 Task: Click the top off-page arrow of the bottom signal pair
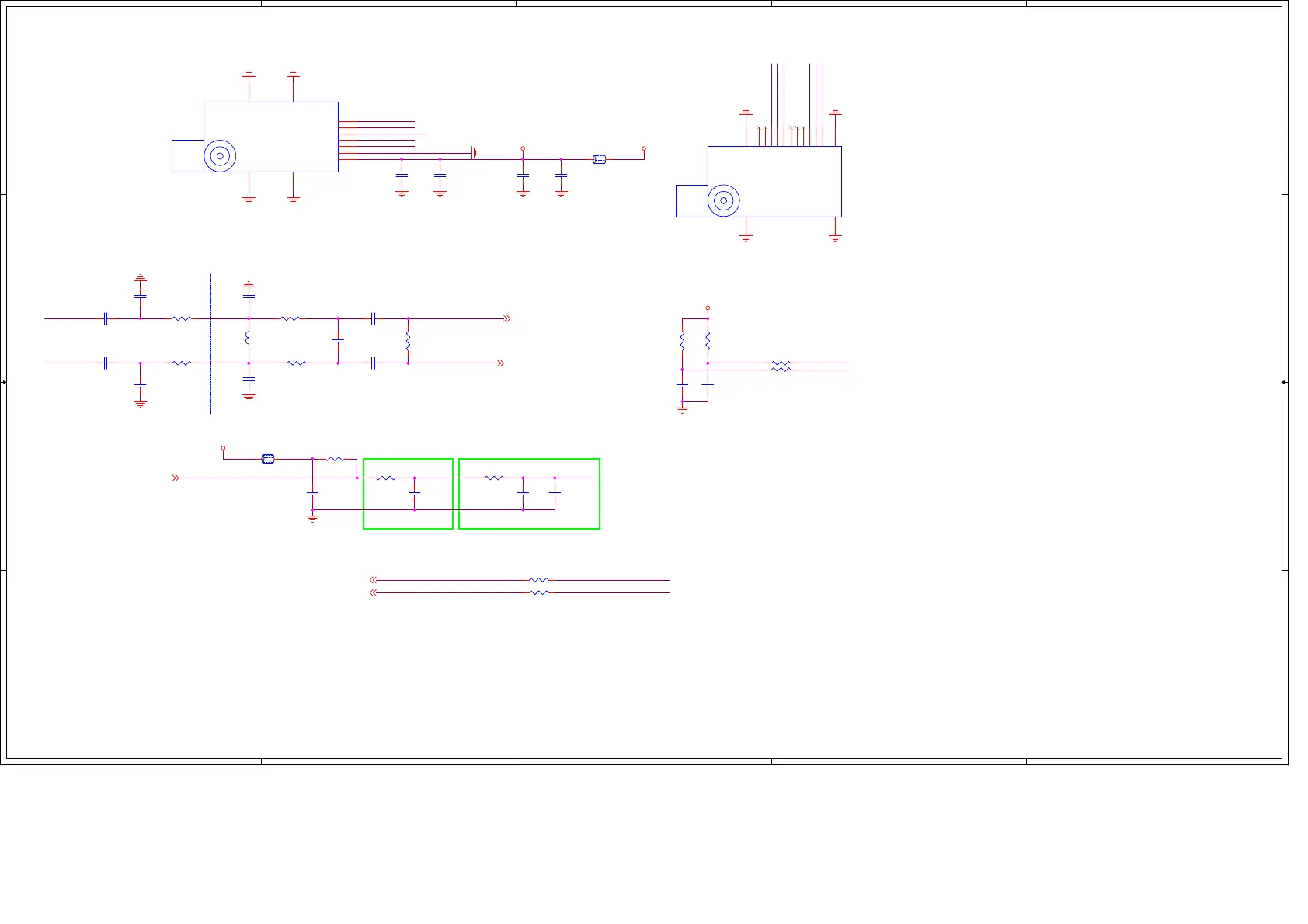coord(373,580)
